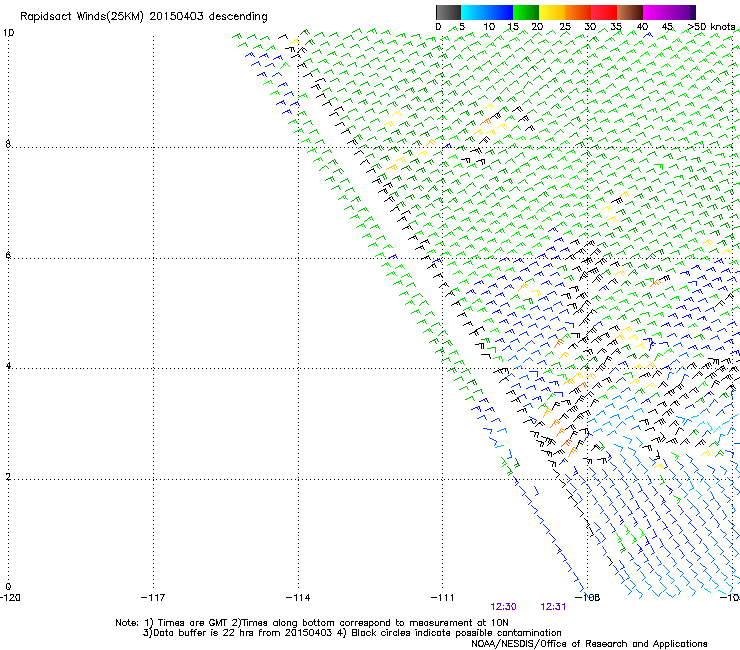Image resolution: width=740 pixels, height=650 pixels.
Task: Select the gray 0-5 knots color segment
Action: point(449,12)
